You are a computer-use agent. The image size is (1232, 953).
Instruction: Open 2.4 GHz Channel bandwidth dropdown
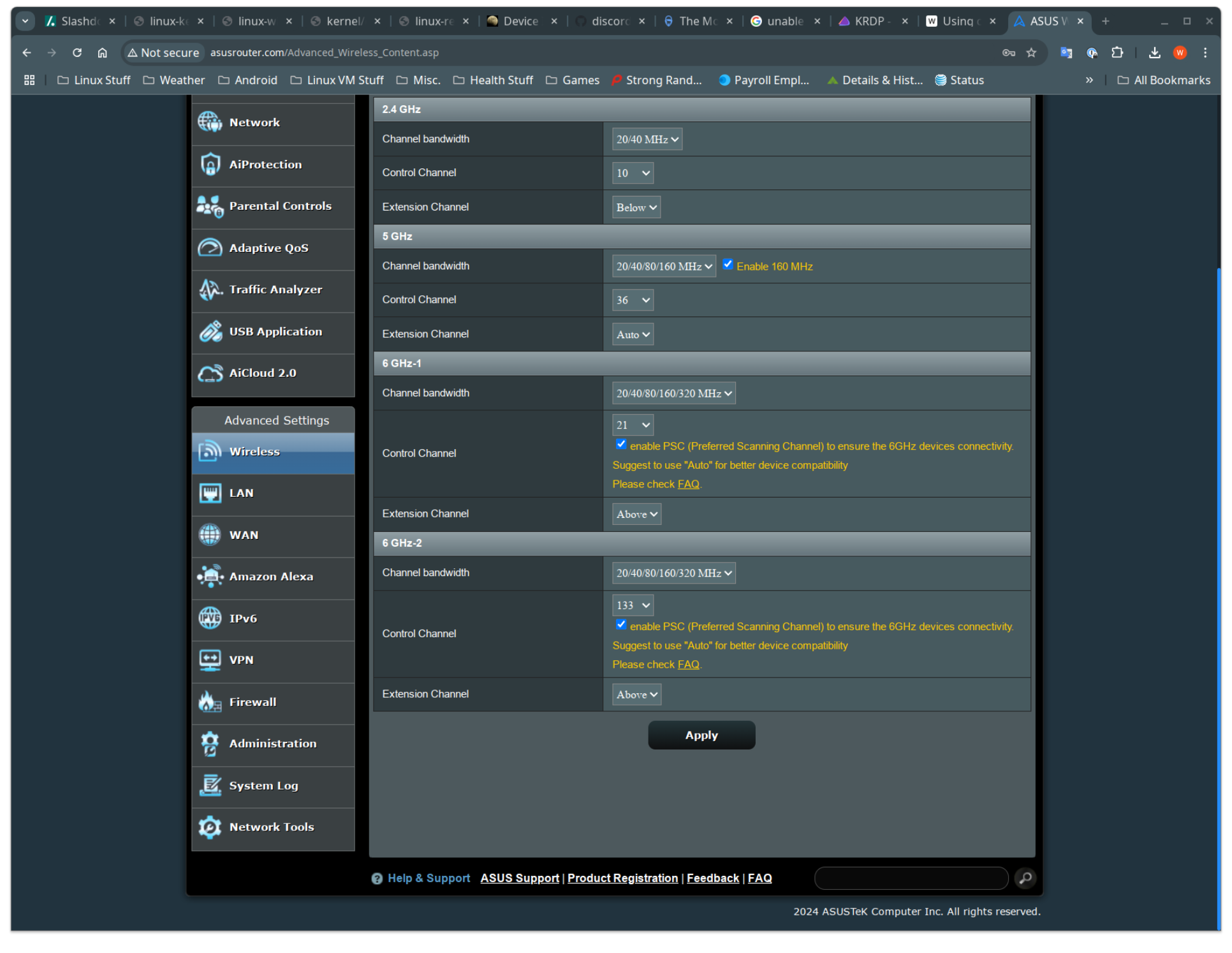647,139
